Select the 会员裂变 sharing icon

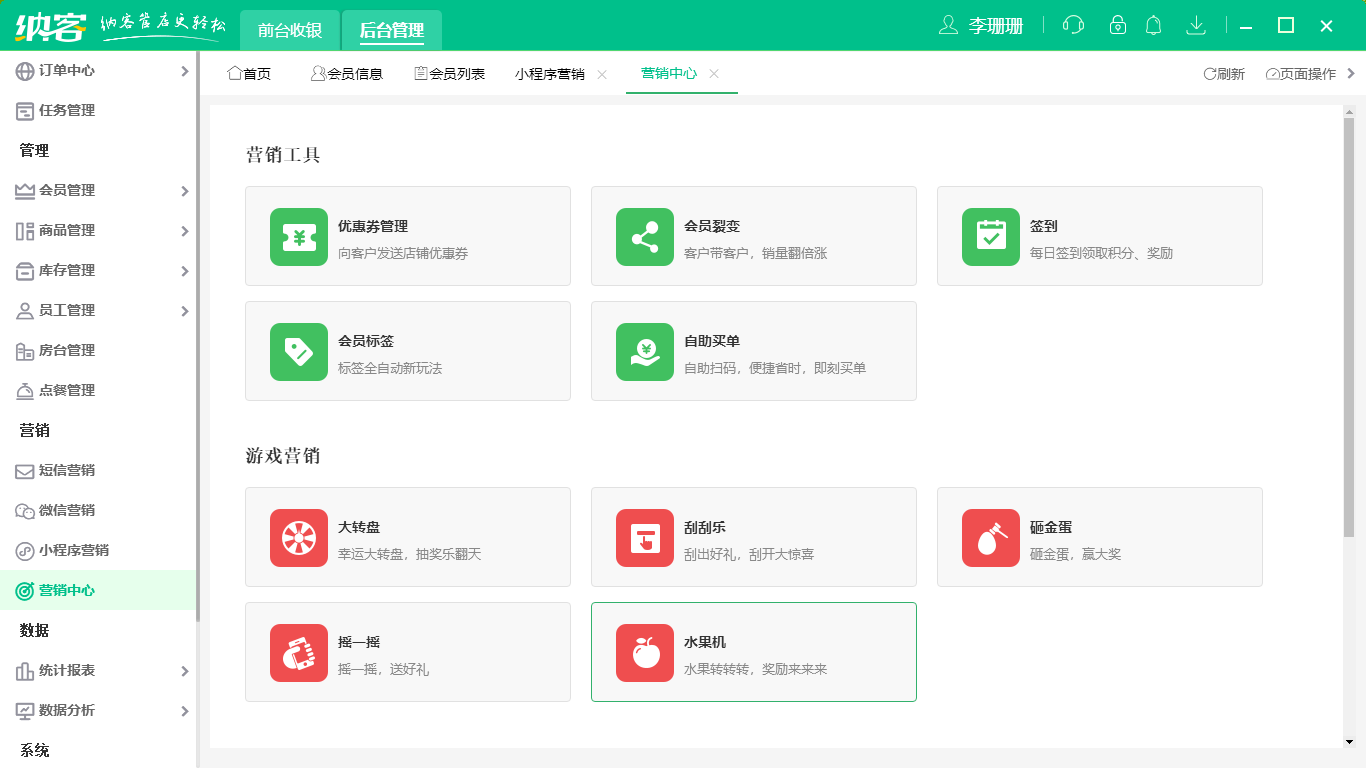pyautogui.click(x=644, y=236)
